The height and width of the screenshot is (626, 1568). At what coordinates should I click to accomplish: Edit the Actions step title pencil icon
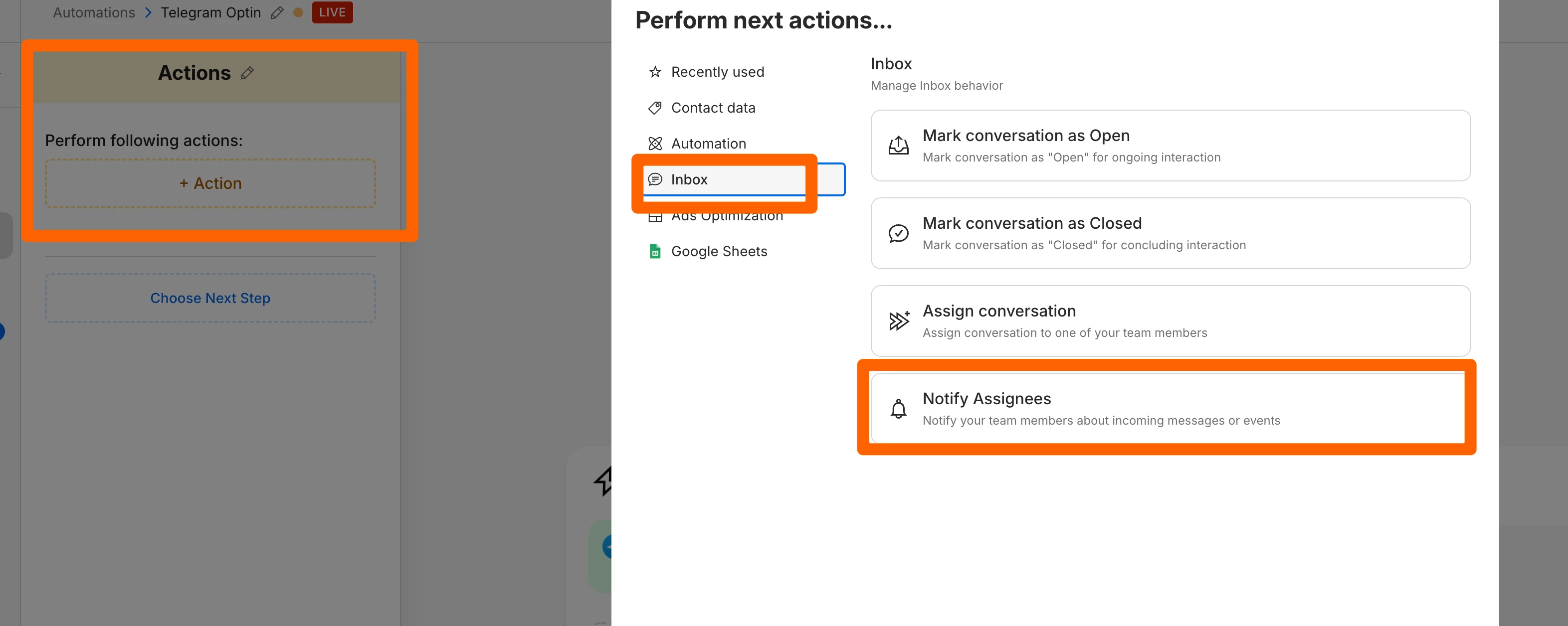coord(247,73)
